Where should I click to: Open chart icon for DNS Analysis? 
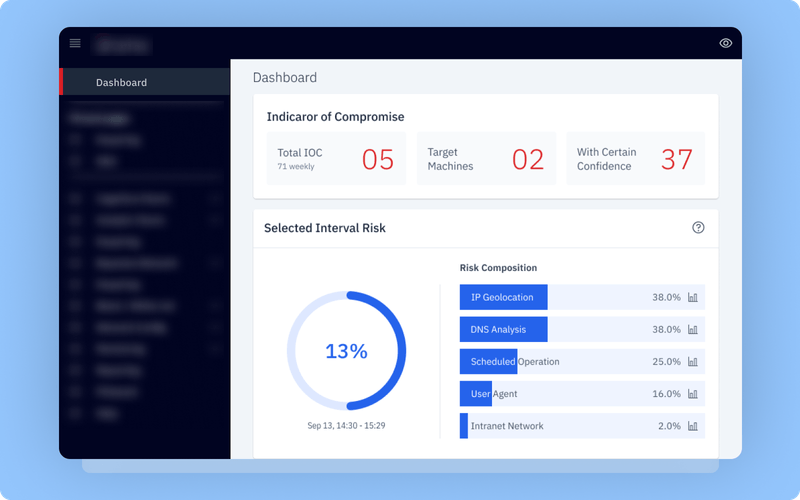click(x=693, y=329)
